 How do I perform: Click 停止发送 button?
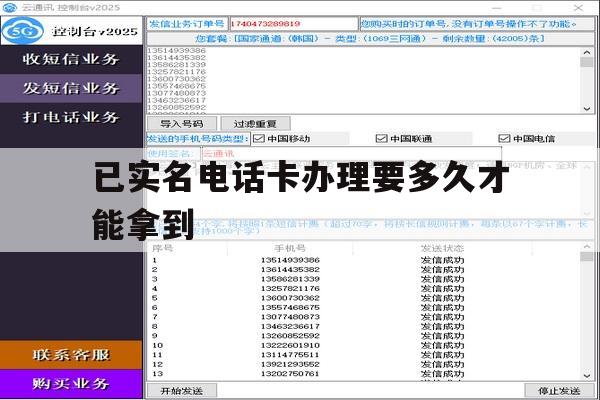point(559,391)
